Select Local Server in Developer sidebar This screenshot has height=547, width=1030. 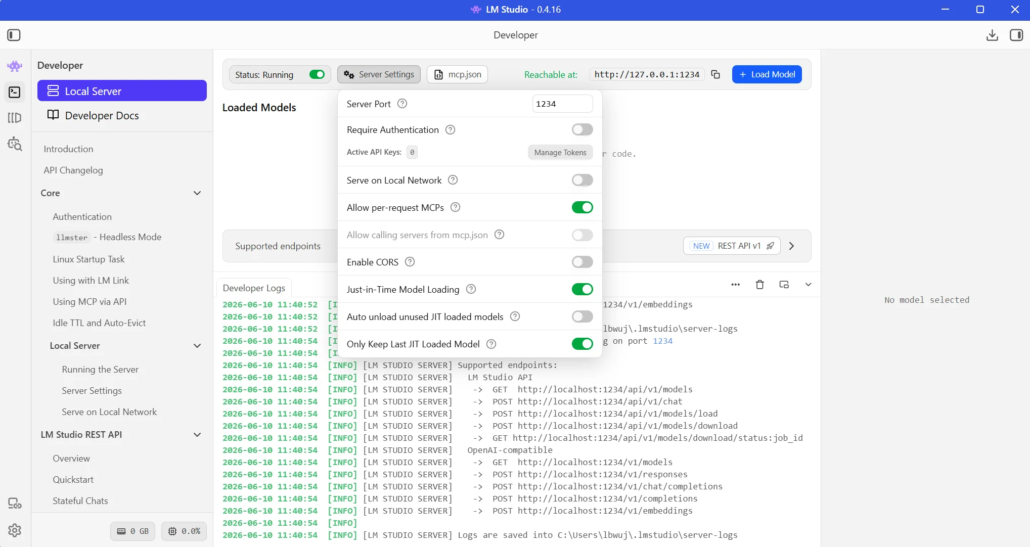point(122,91)
